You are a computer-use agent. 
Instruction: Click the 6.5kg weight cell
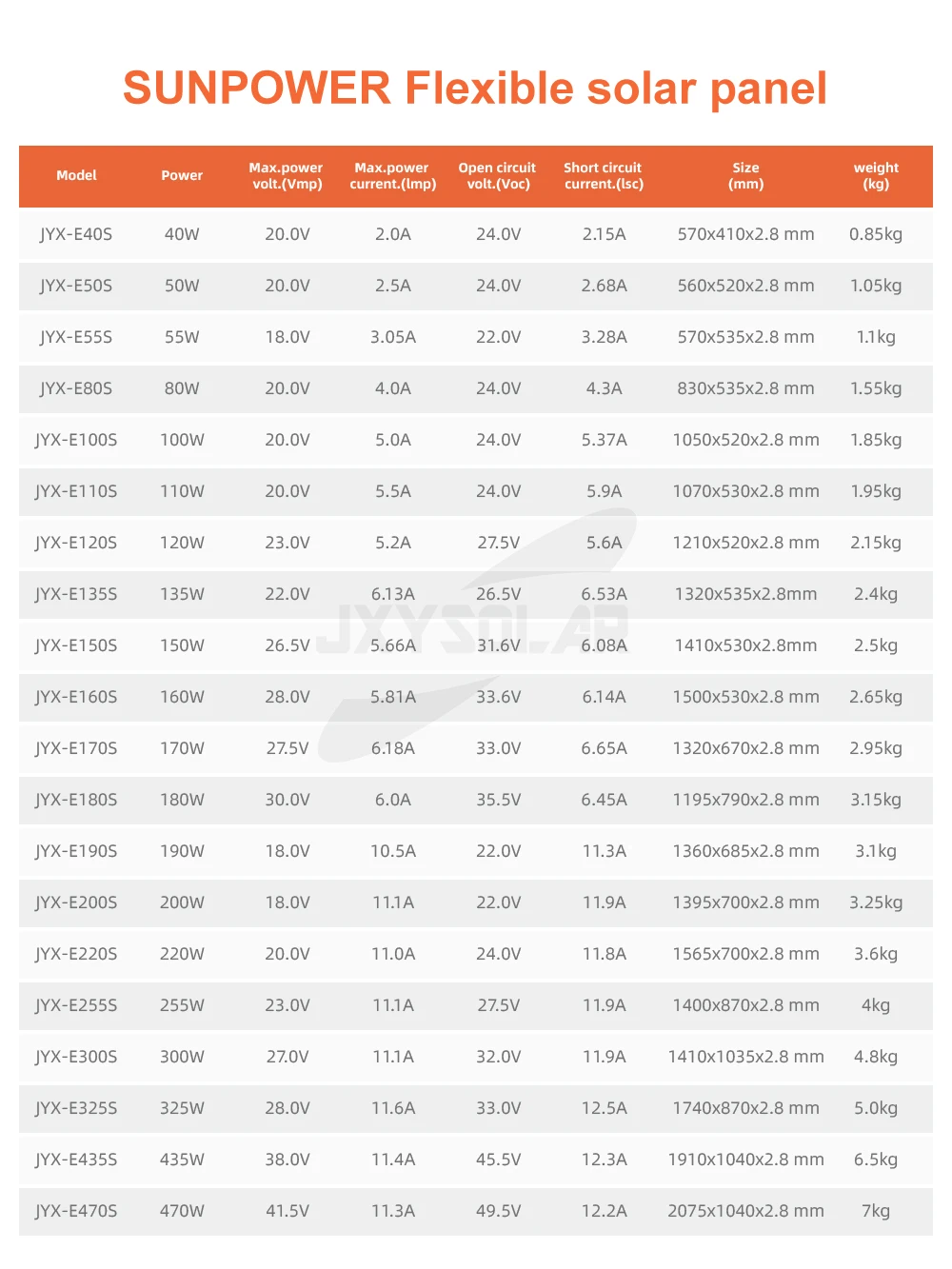click(876, 1160)
